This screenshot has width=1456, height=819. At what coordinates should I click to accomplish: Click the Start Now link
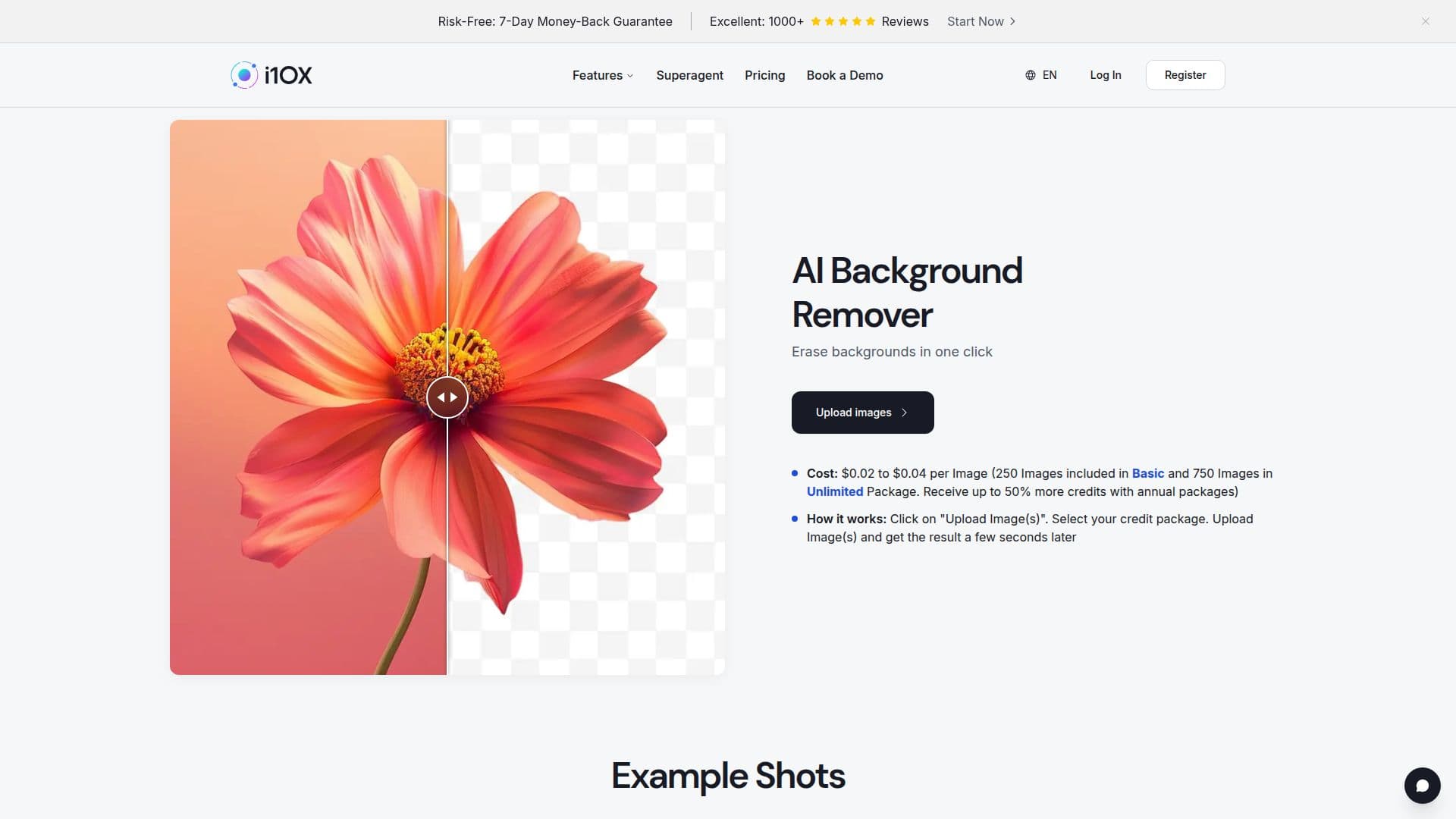tap(981, 21)
